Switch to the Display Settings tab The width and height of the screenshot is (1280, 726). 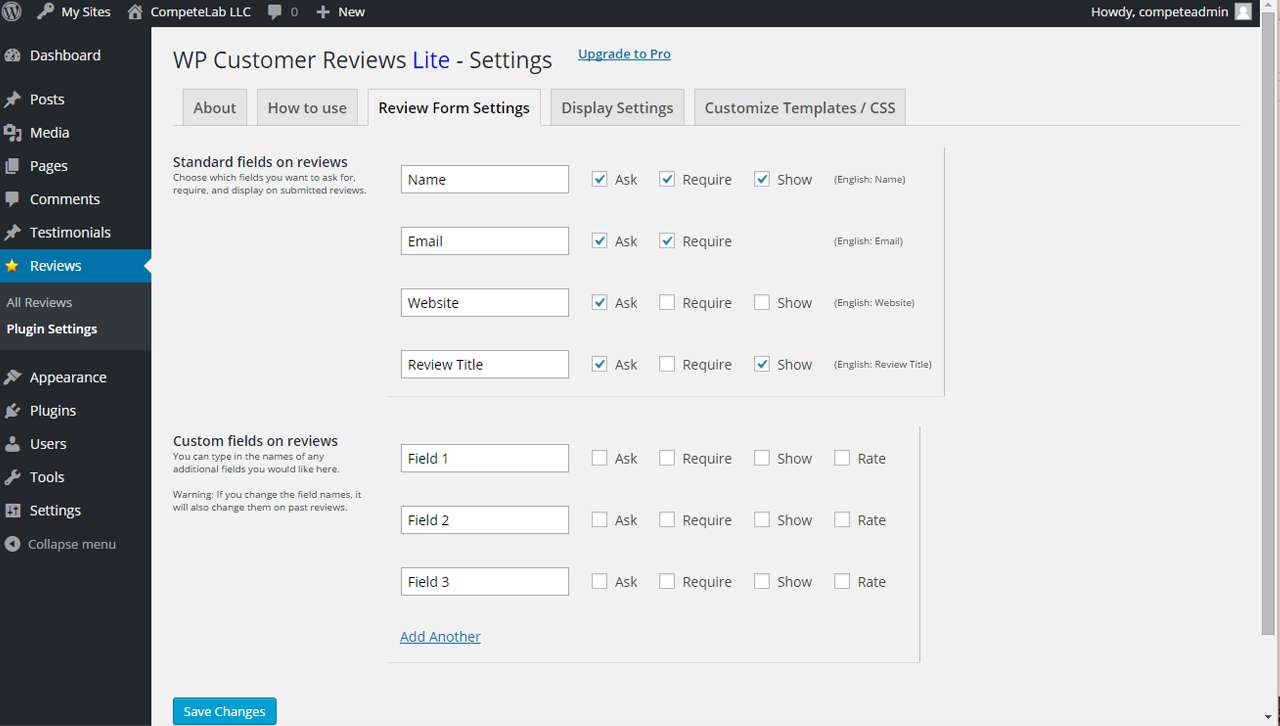click(616, 107)
